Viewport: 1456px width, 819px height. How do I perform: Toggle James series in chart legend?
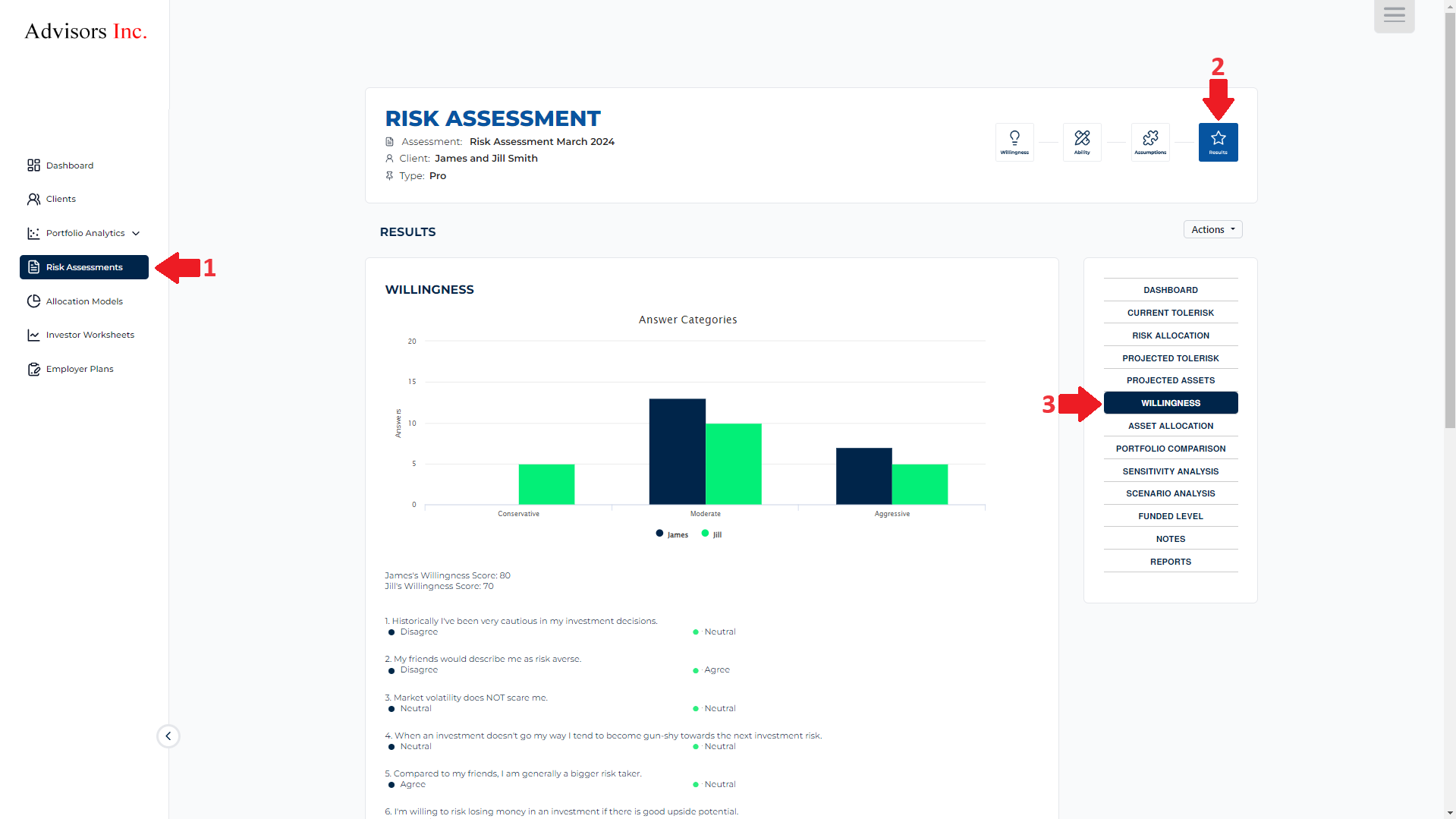pyautogui.click(x=672, y=534)
